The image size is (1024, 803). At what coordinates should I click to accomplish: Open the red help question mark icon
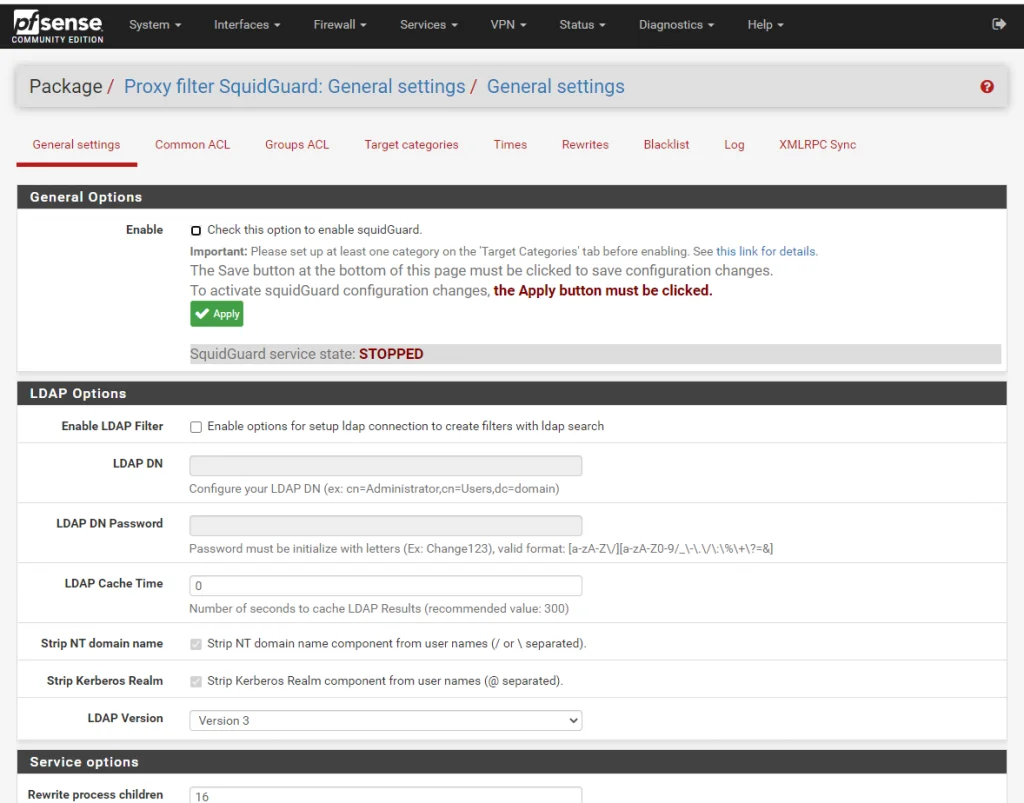point(987,86)
